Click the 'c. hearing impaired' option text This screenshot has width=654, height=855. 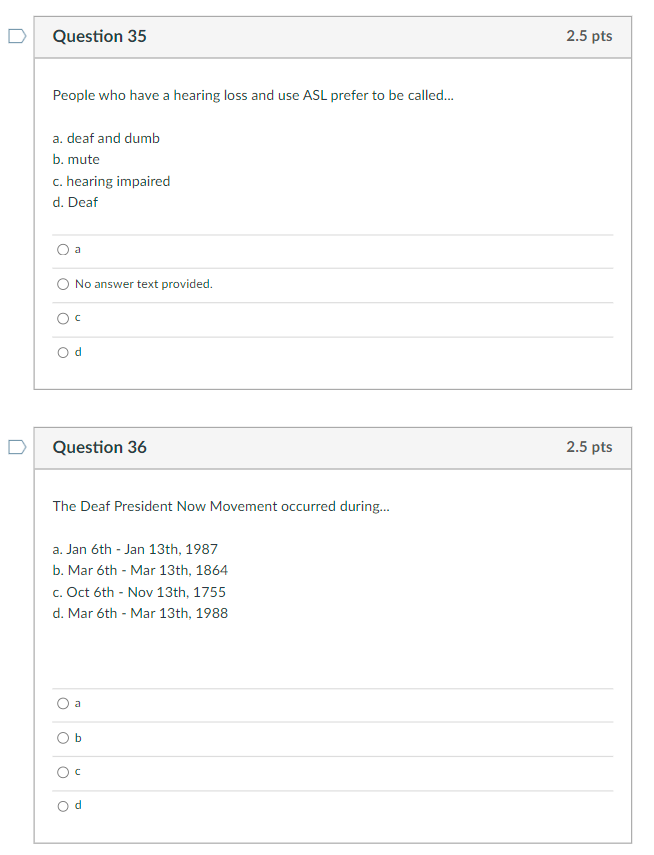112,181
